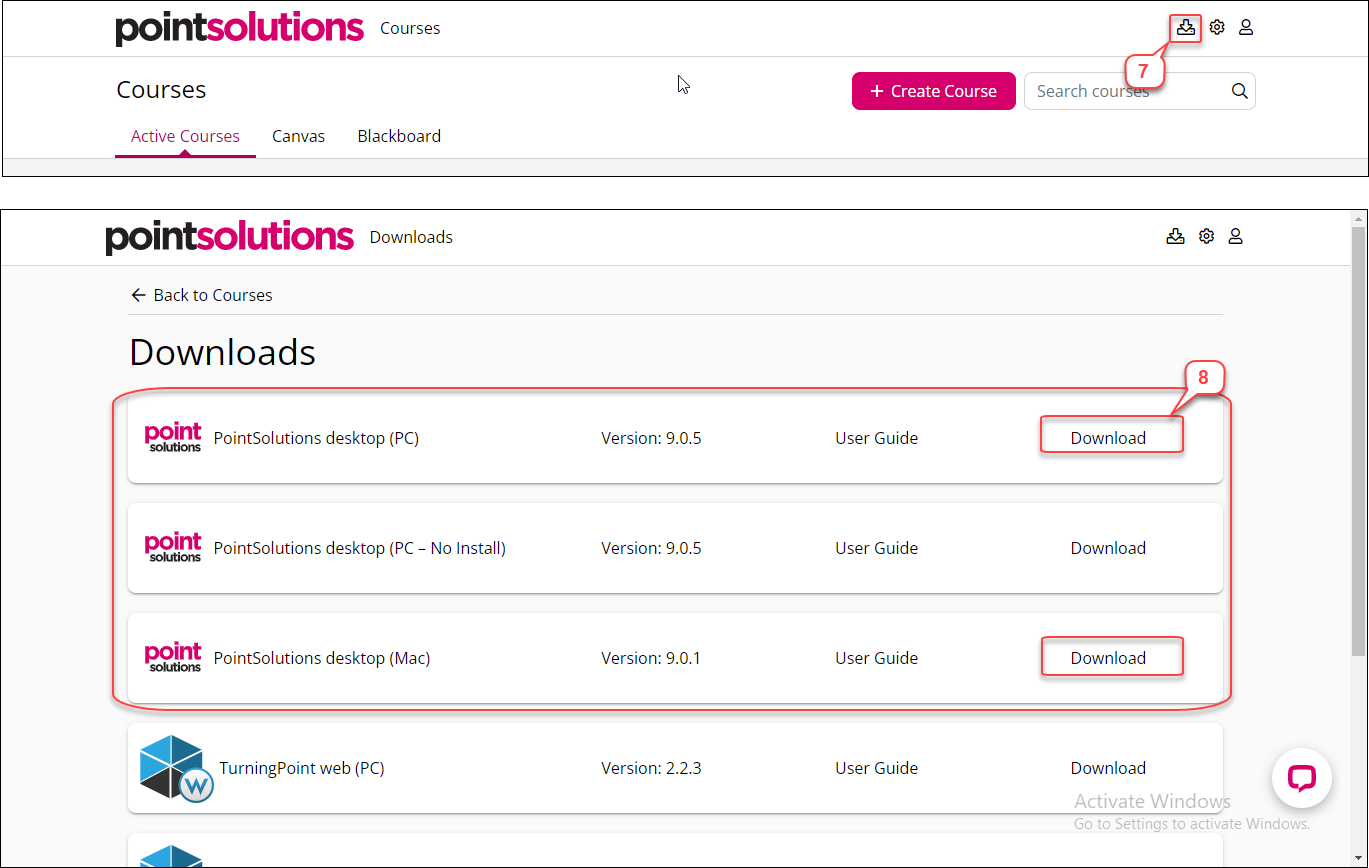Click the download icon in the Downloads page header
Image resolution: width=1369 pixels, height=868 pixels.
1175,237
